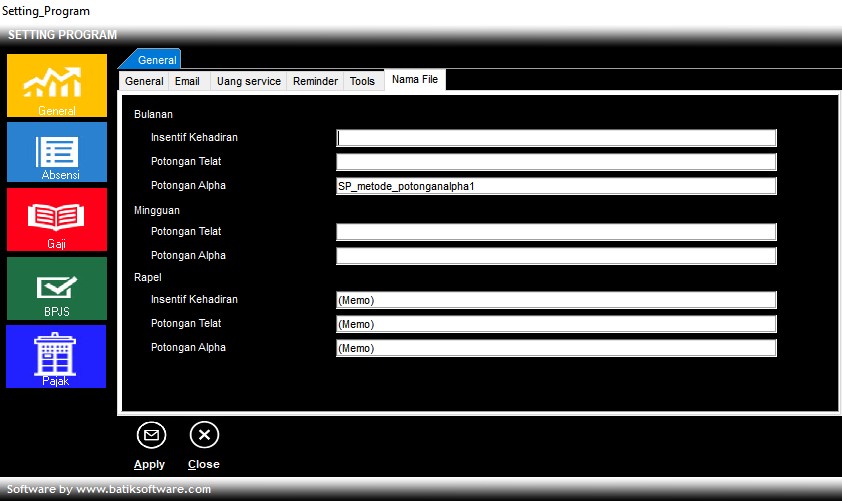The height and width of the screenshot is (501, 842).
Task: Open the Uang service tab
Action: coord(248,81)
